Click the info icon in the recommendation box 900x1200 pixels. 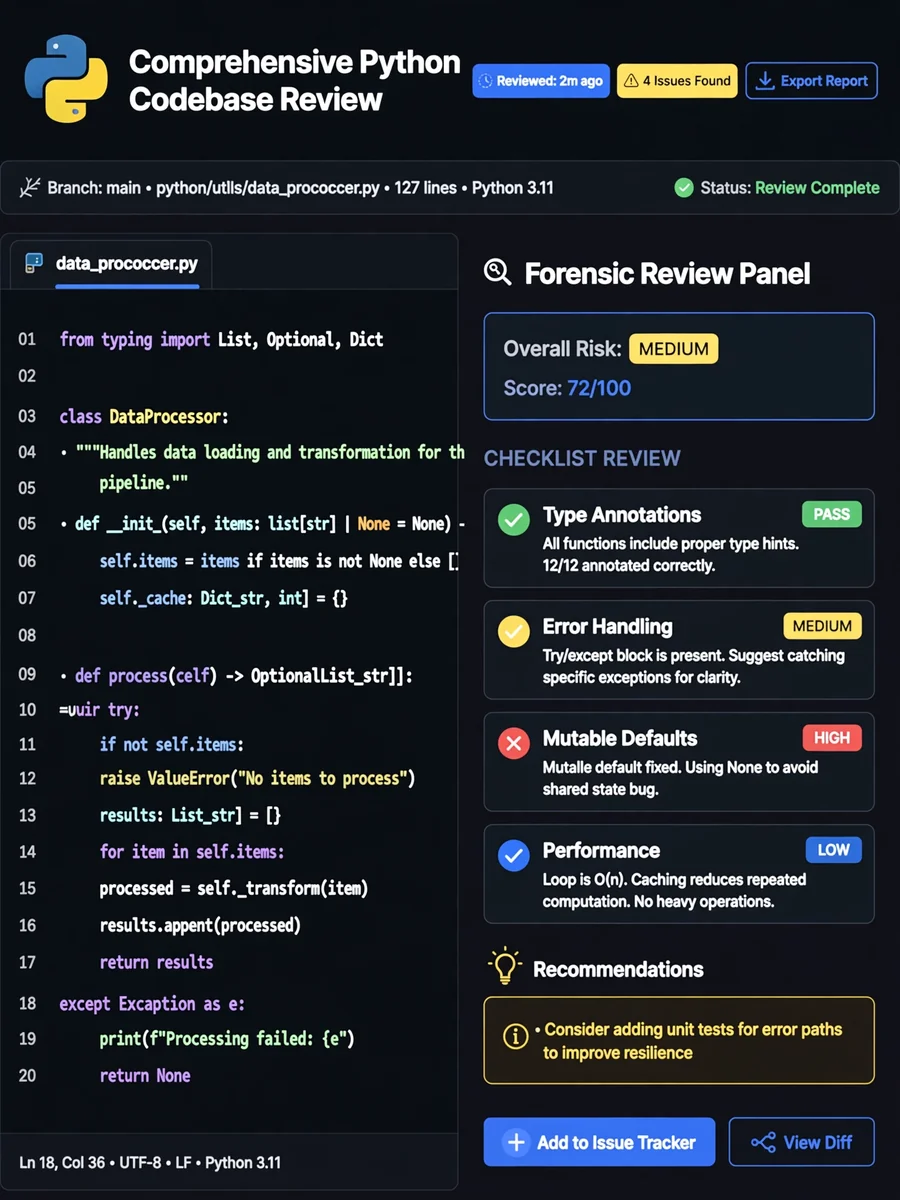516,1037
